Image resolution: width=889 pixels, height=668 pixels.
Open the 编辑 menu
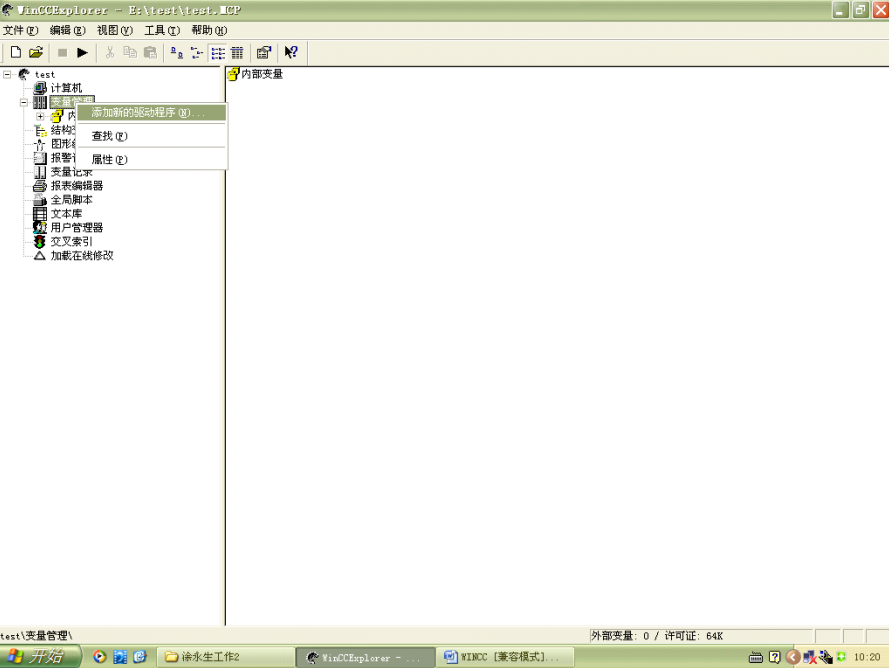[x=67, y=30]
